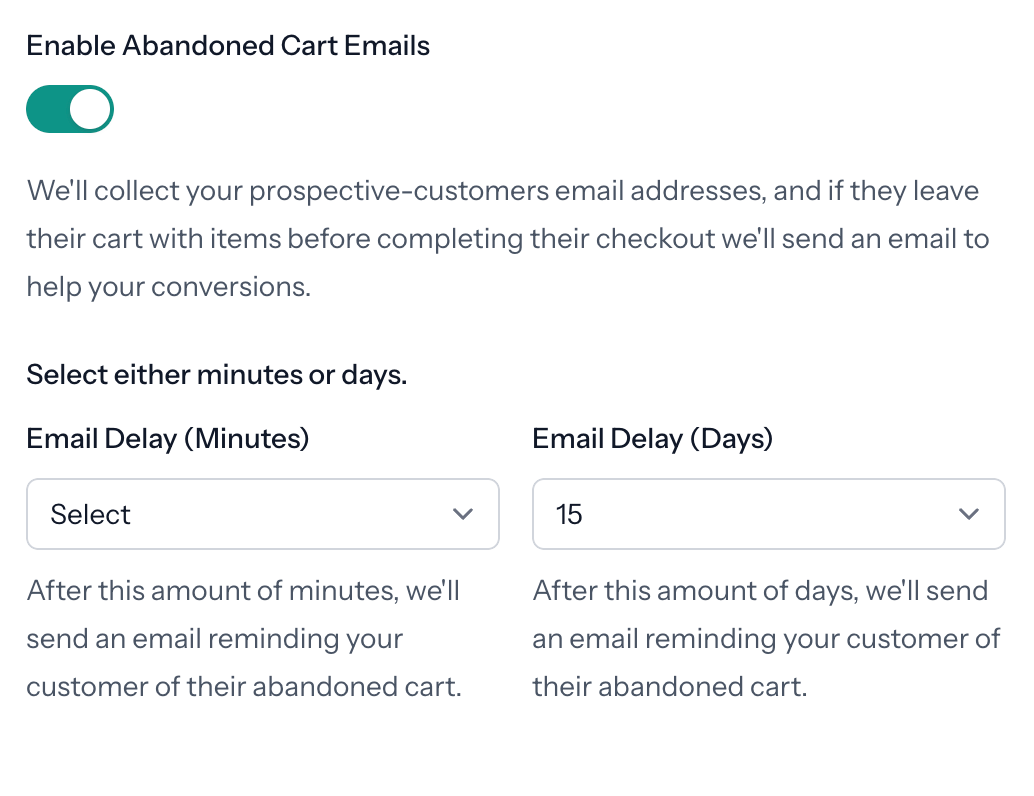
Task: Expand the Select combo box for minutes
Action: click(262, 514)
